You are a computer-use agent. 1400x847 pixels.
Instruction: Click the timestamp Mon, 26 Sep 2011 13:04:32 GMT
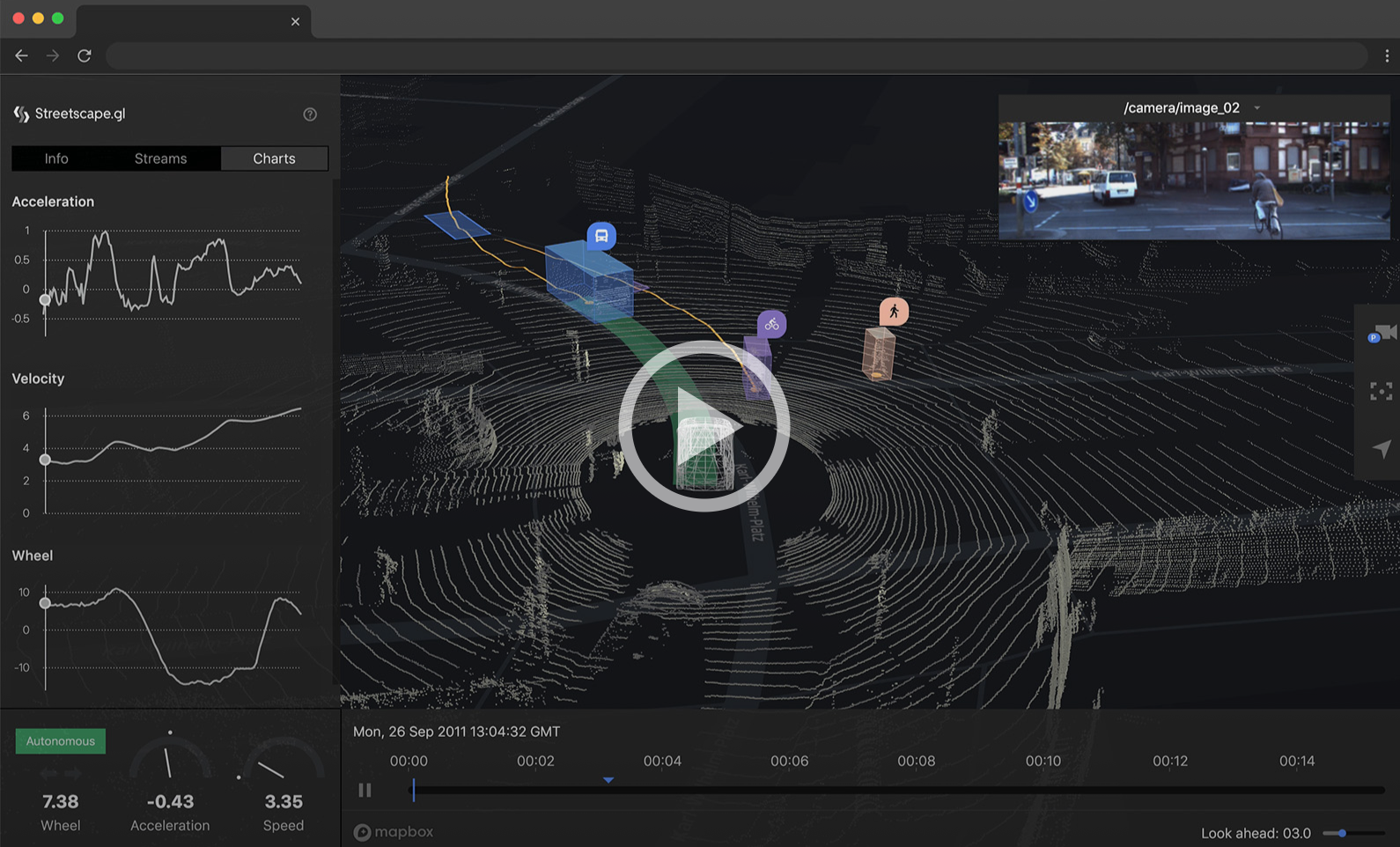tap(456, 732)
